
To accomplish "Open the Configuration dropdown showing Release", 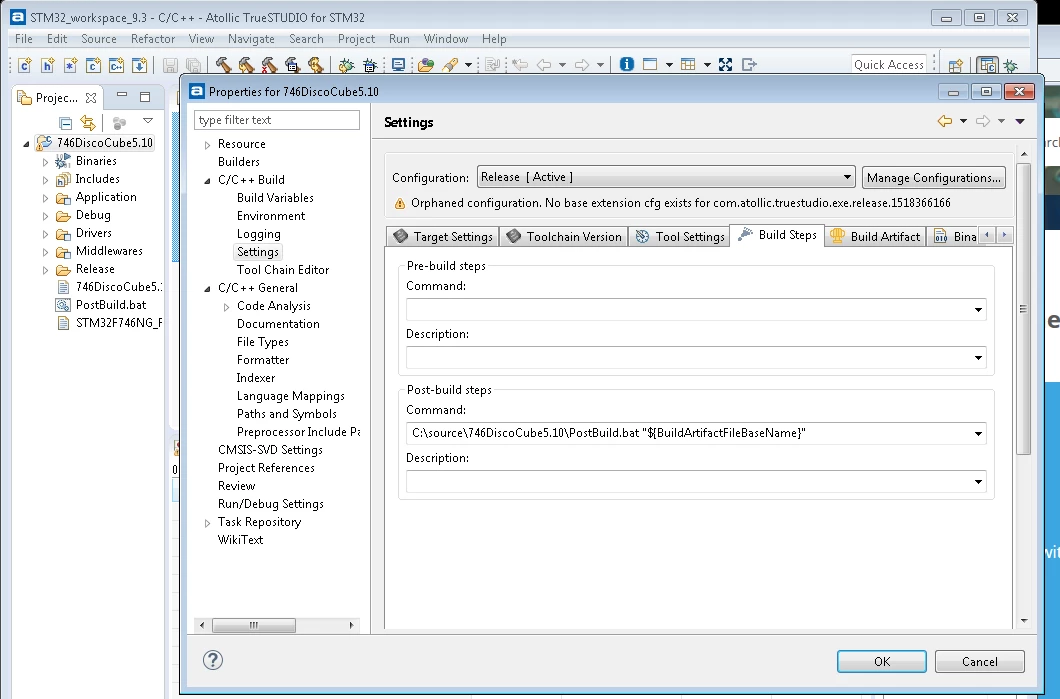I will (x=666, y=177).
